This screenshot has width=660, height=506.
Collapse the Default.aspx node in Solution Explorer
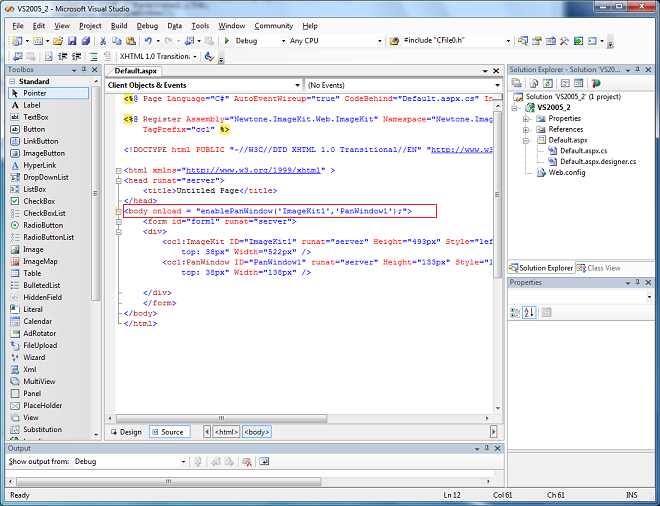[x=526, y=141]
